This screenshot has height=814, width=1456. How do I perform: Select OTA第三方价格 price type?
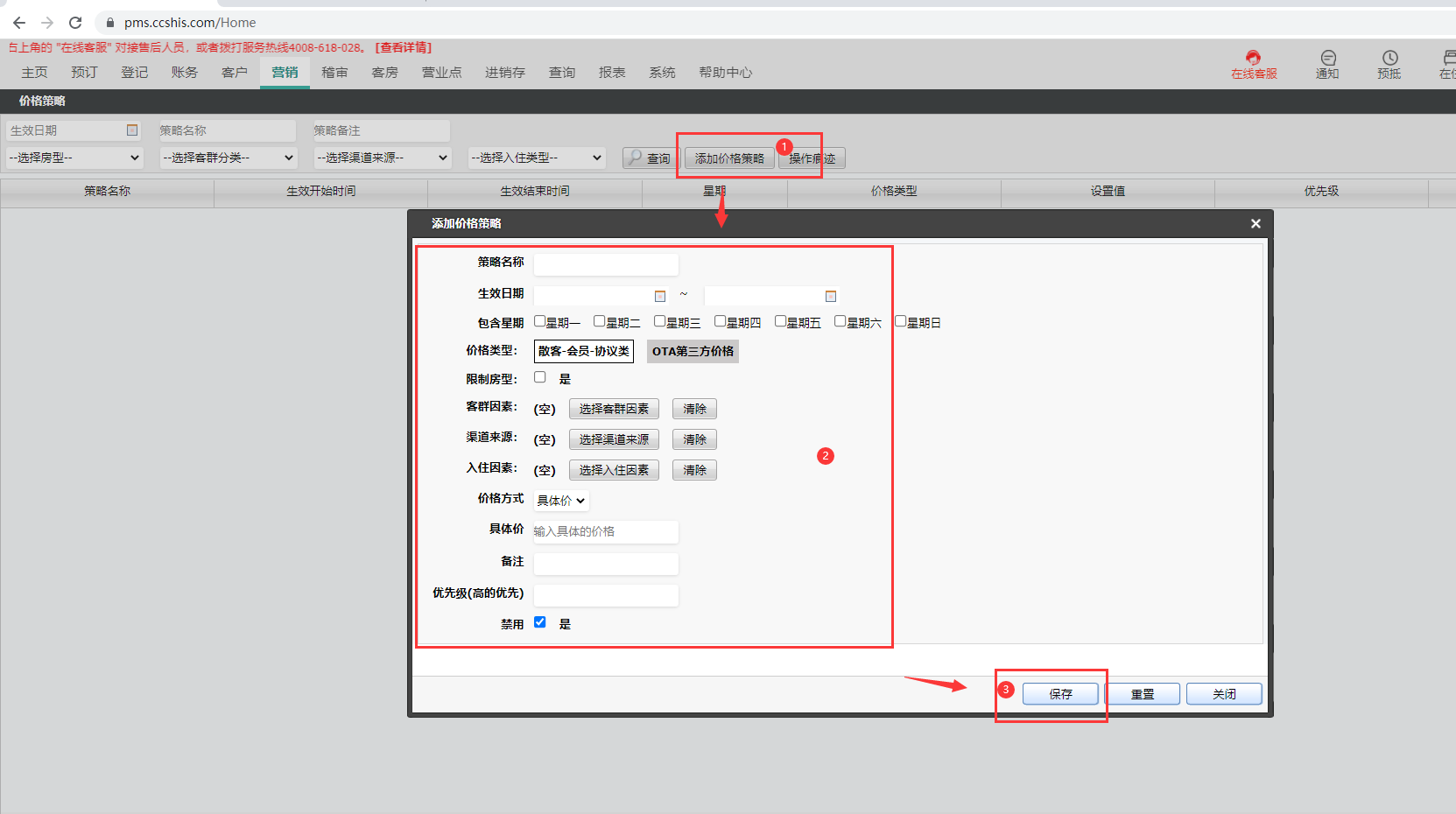[x=693, y=351]
